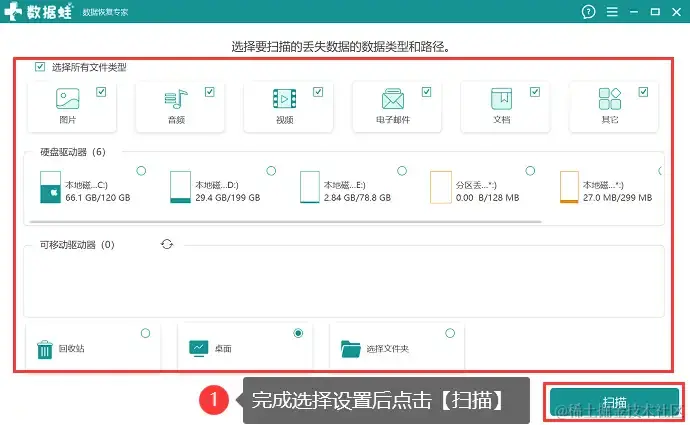Refresh the removable drives list
This screenshot has width=690, height=425.
pyautogui.click(x=167, y=244)
